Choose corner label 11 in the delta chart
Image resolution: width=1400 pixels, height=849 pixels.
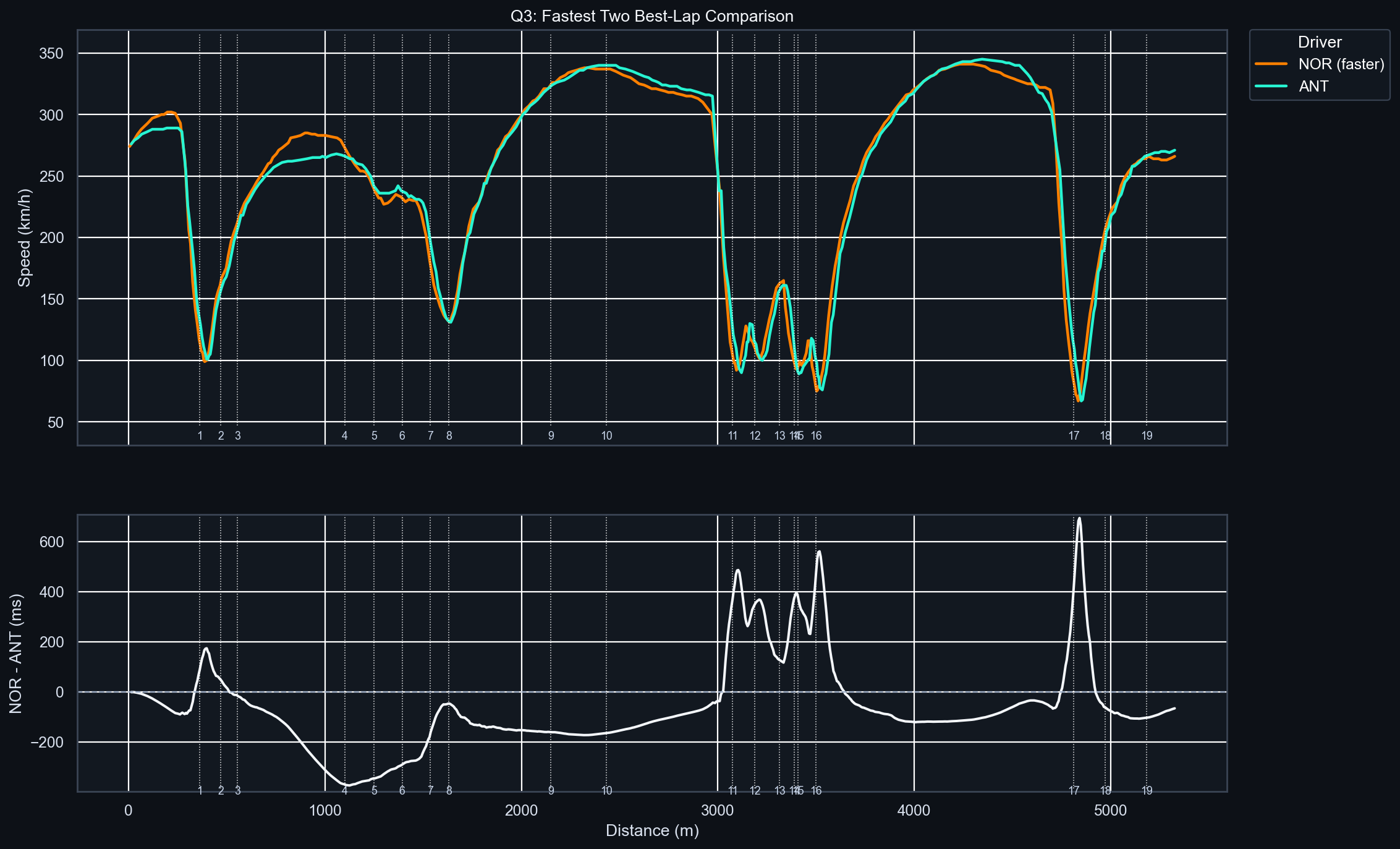[x=733, y=791]
